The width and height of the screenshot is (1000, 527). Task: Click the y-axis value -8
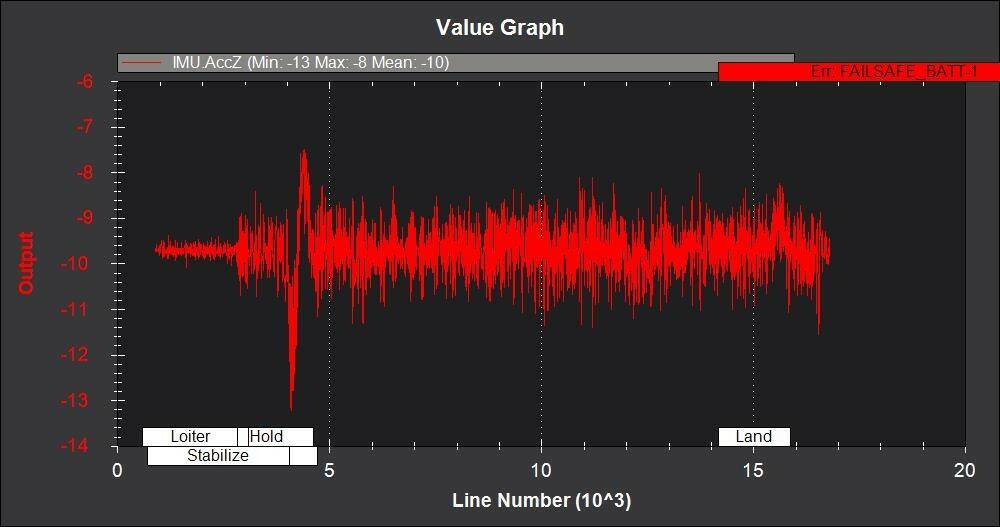pos(85,172)
